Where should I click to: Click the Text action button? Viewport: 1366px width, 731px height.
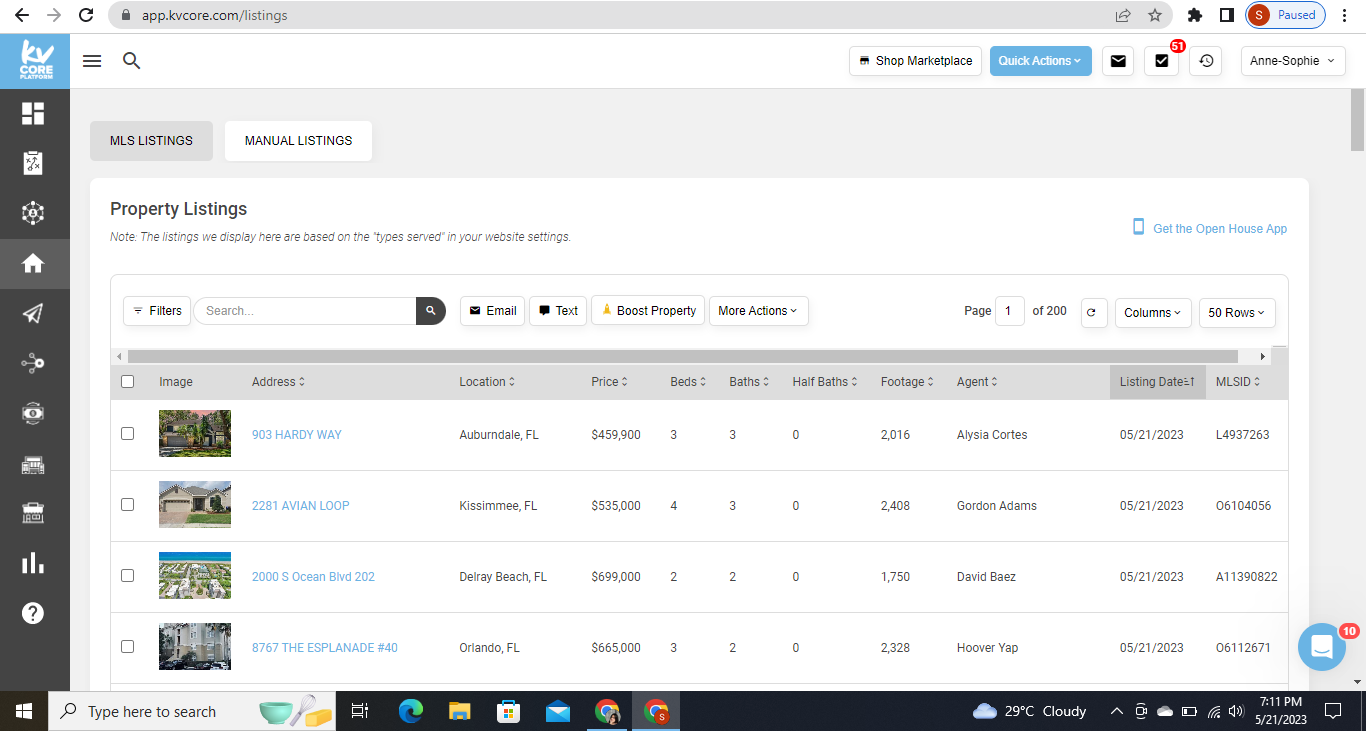coord(558,311)
